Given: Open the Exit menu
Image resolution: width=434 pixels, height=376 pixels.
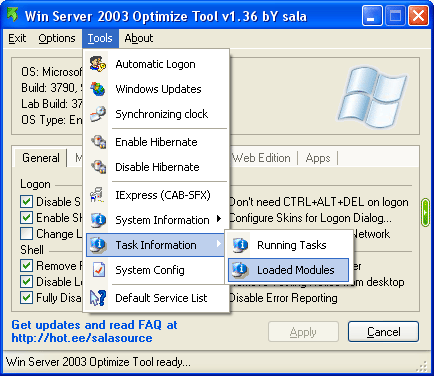Looking at the screenshot, I should tap(17, 38).
